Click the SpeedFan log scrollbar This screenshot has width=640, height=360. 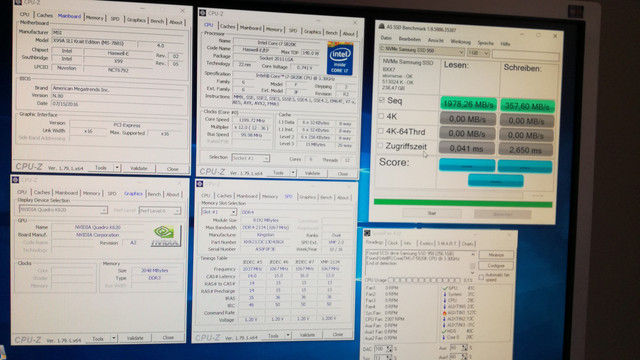(473, 263)
